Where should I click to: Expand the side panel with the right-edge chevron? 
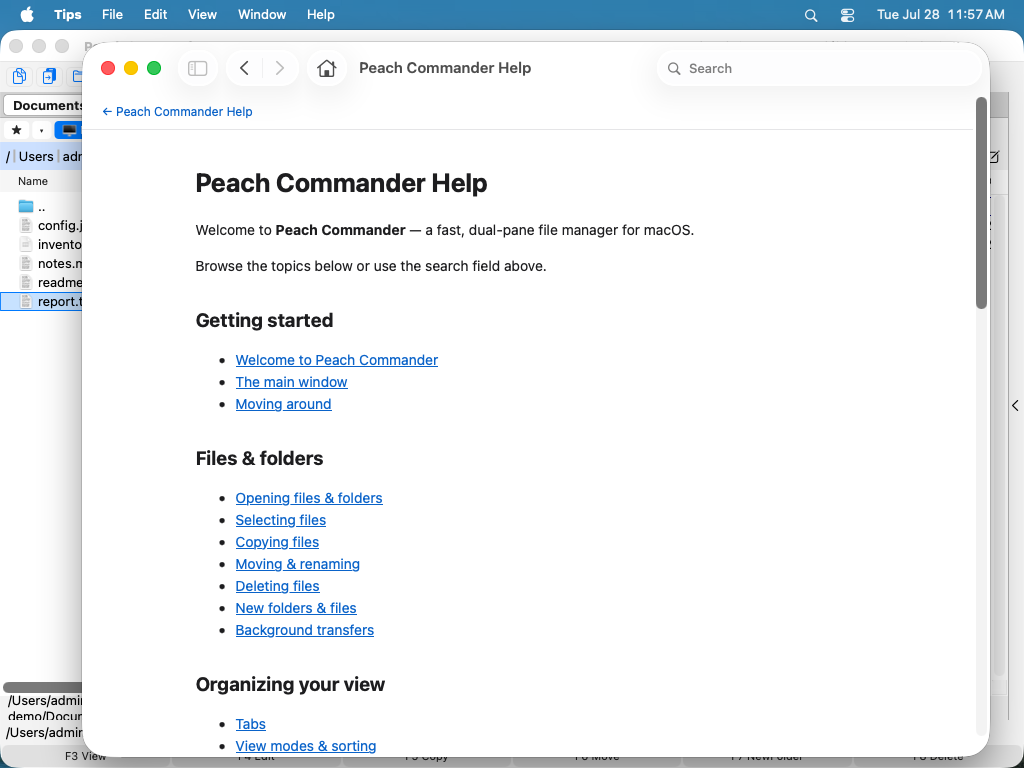pos(1015,406)
